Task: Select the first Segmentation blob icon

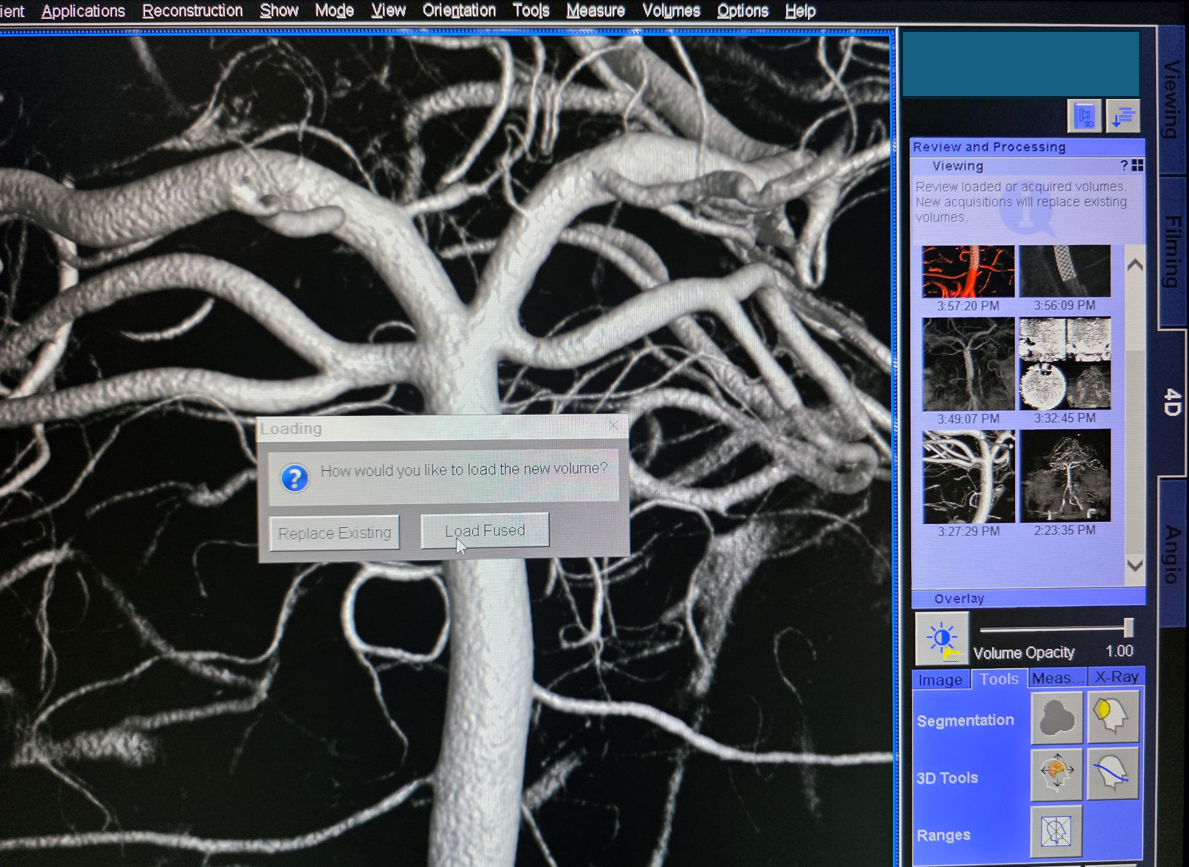Action: click(x=1056, y=717)
